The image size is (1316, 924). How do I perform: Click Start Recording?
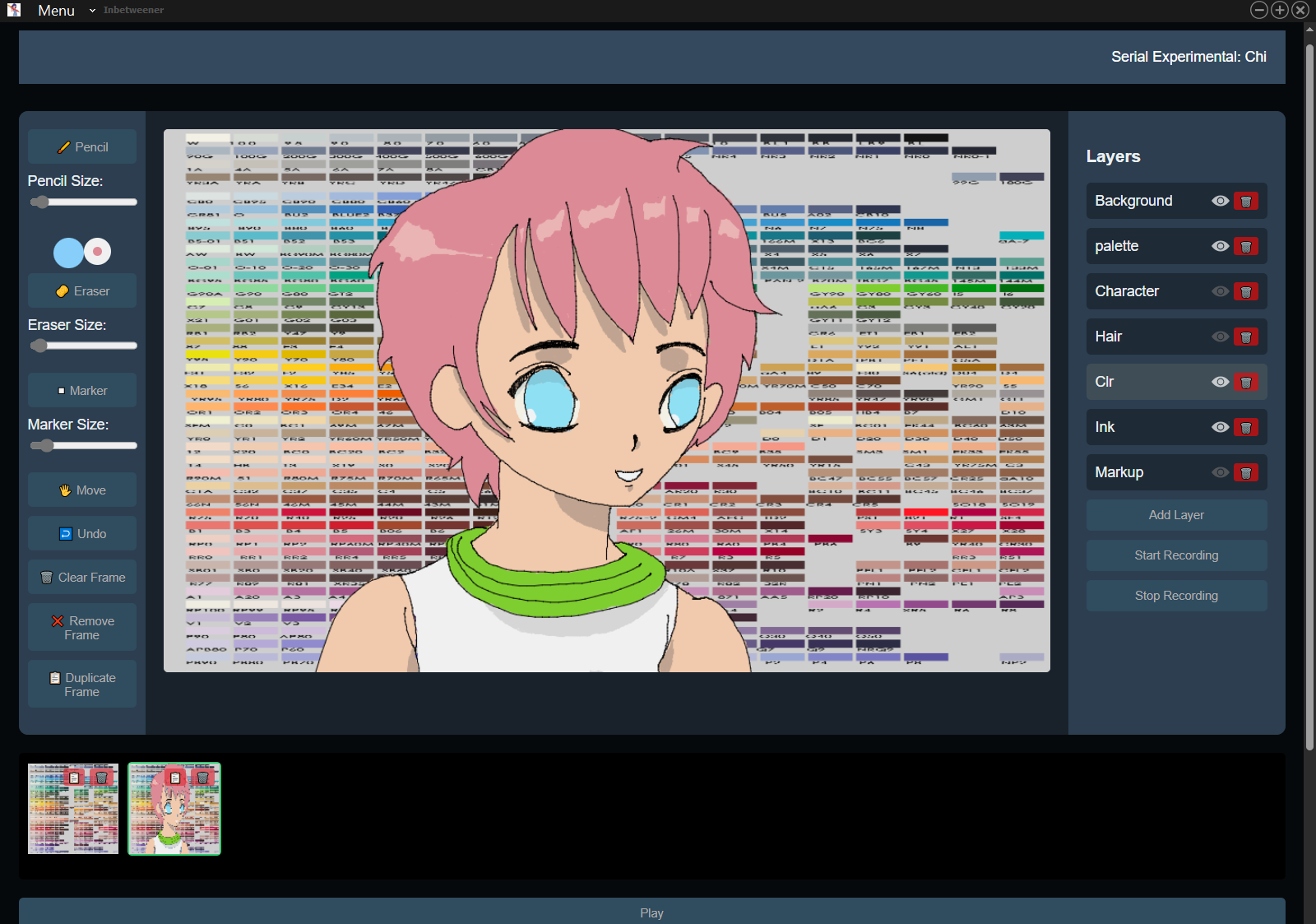(1176, 555)
